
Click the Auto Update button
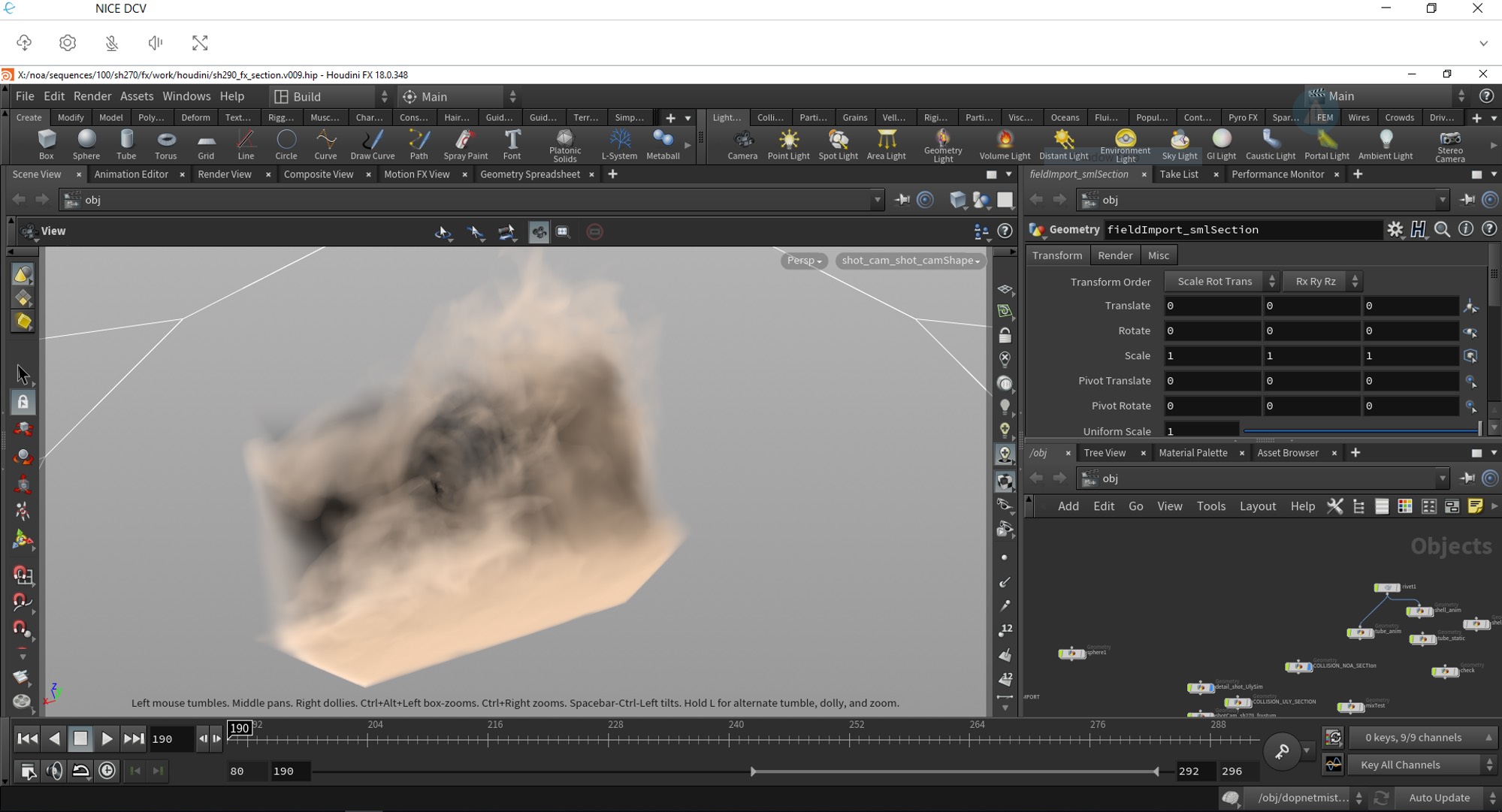coord(1438,798)
